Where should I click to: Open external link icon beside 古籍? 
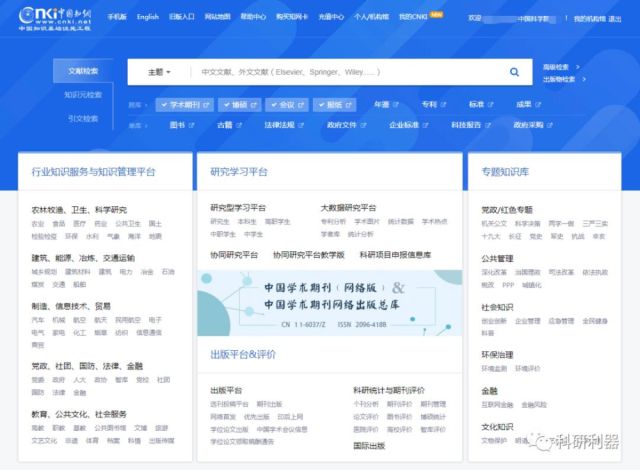239,125
